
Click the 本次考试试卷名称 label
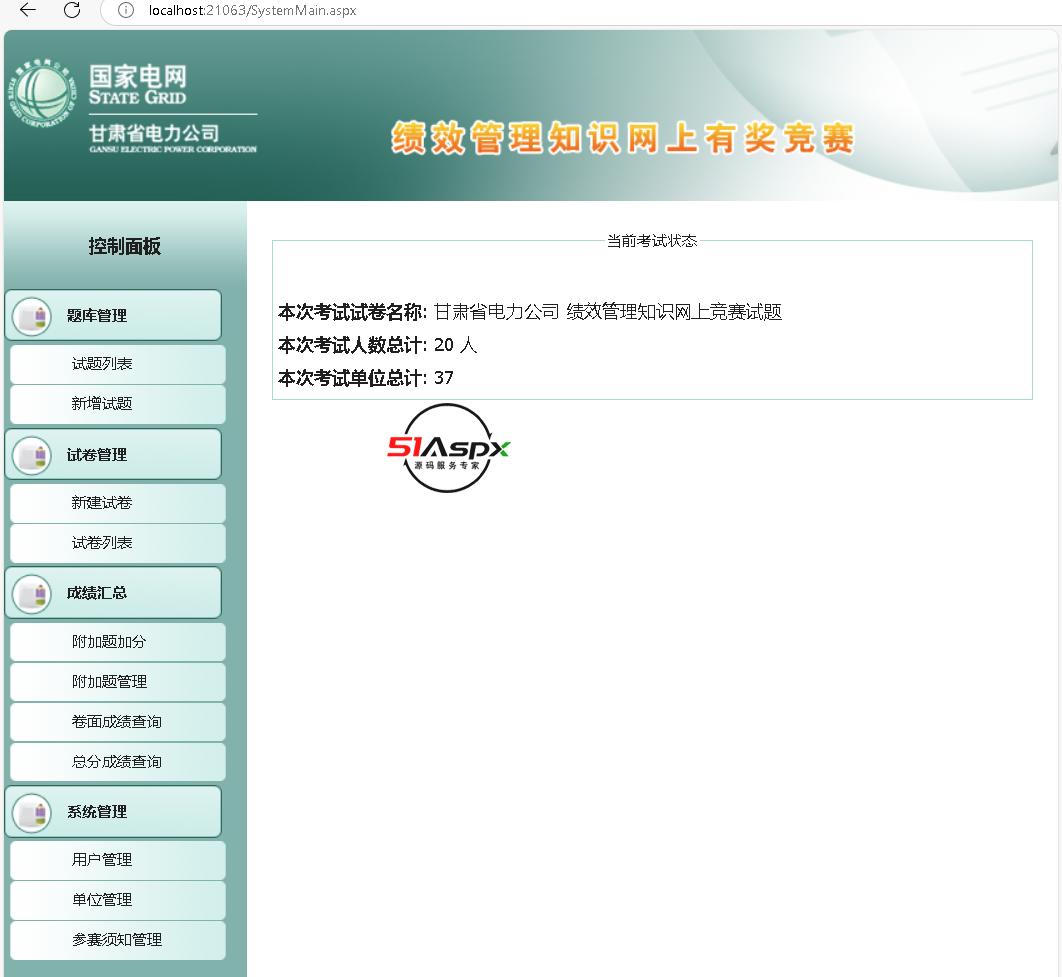click(x=352, y=312)
